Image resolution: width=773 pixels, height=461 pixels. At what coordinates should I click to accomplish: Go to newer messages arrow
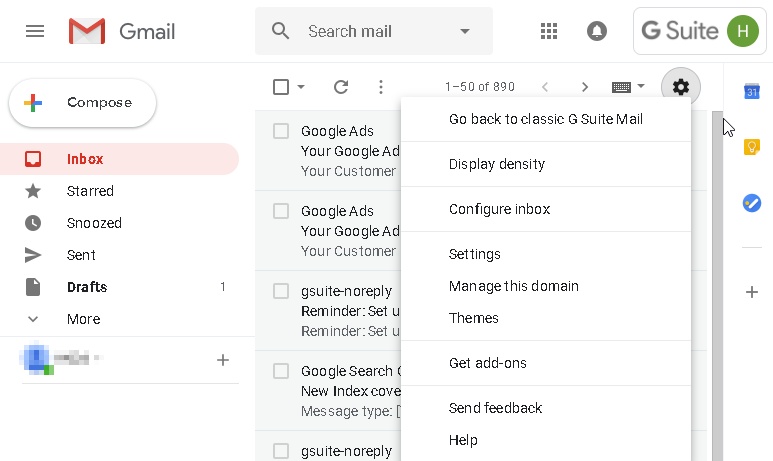click(545, 87)
